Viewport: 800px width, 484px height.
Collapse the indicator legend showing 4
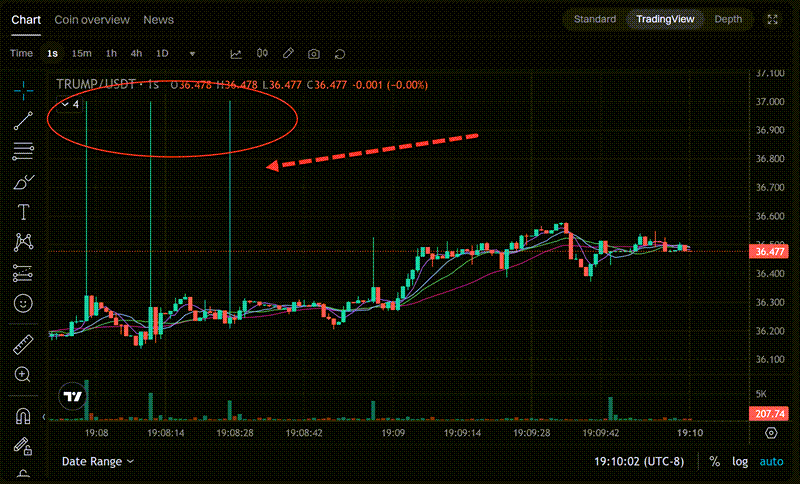[66, 103]
